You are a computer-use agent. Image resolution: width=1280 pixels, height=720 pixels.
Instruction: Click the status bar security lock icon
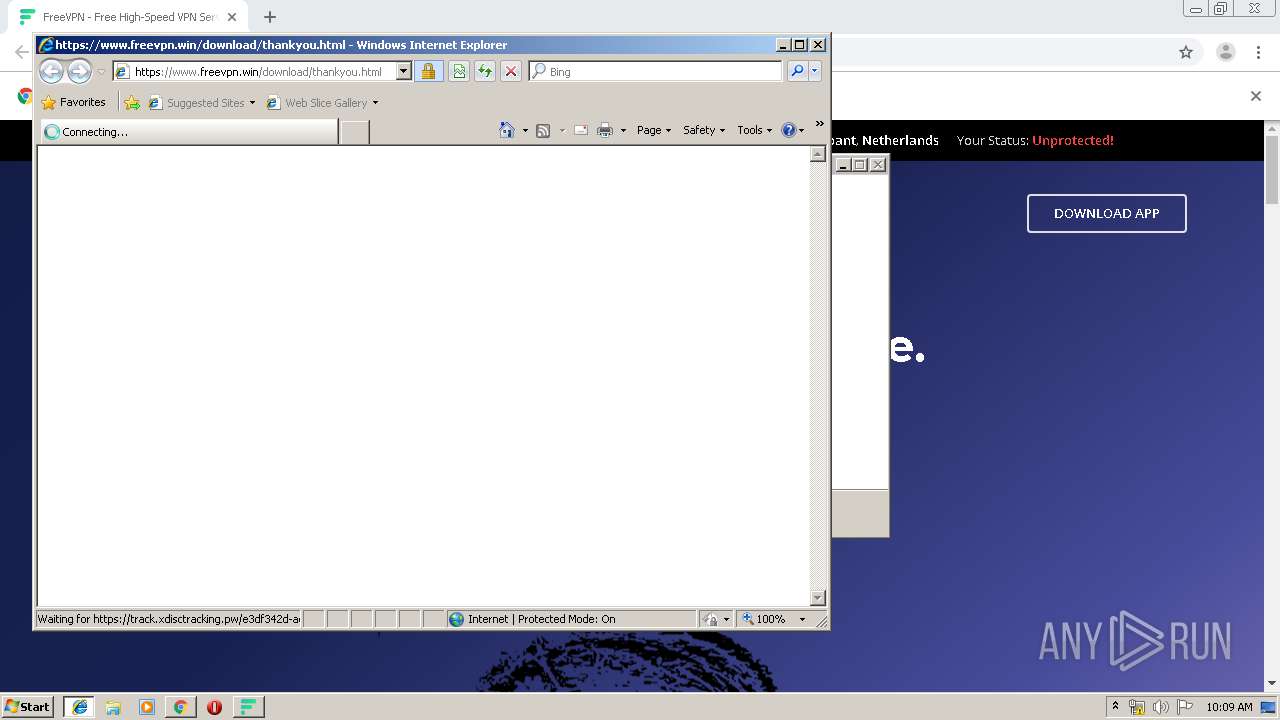point(711,619)
